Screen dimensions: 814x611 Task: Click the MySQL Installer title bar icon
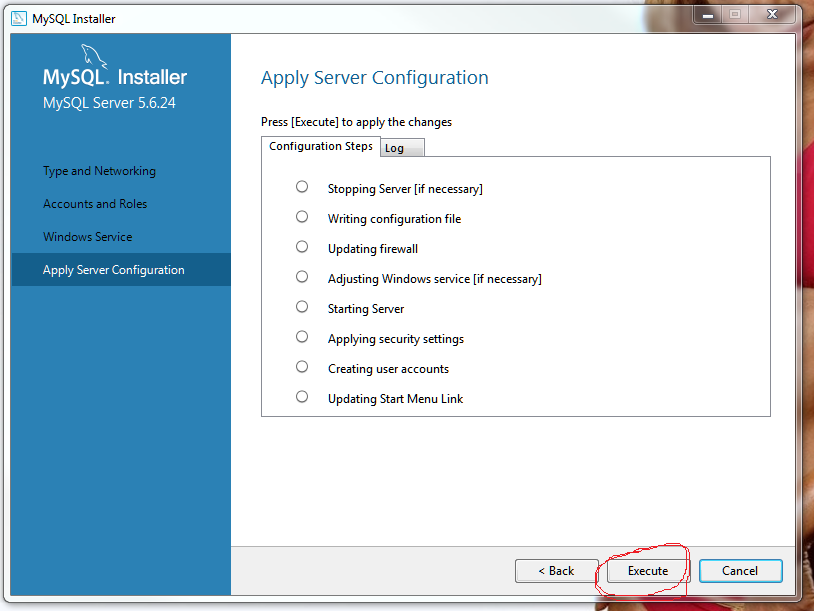click(19, 18)
